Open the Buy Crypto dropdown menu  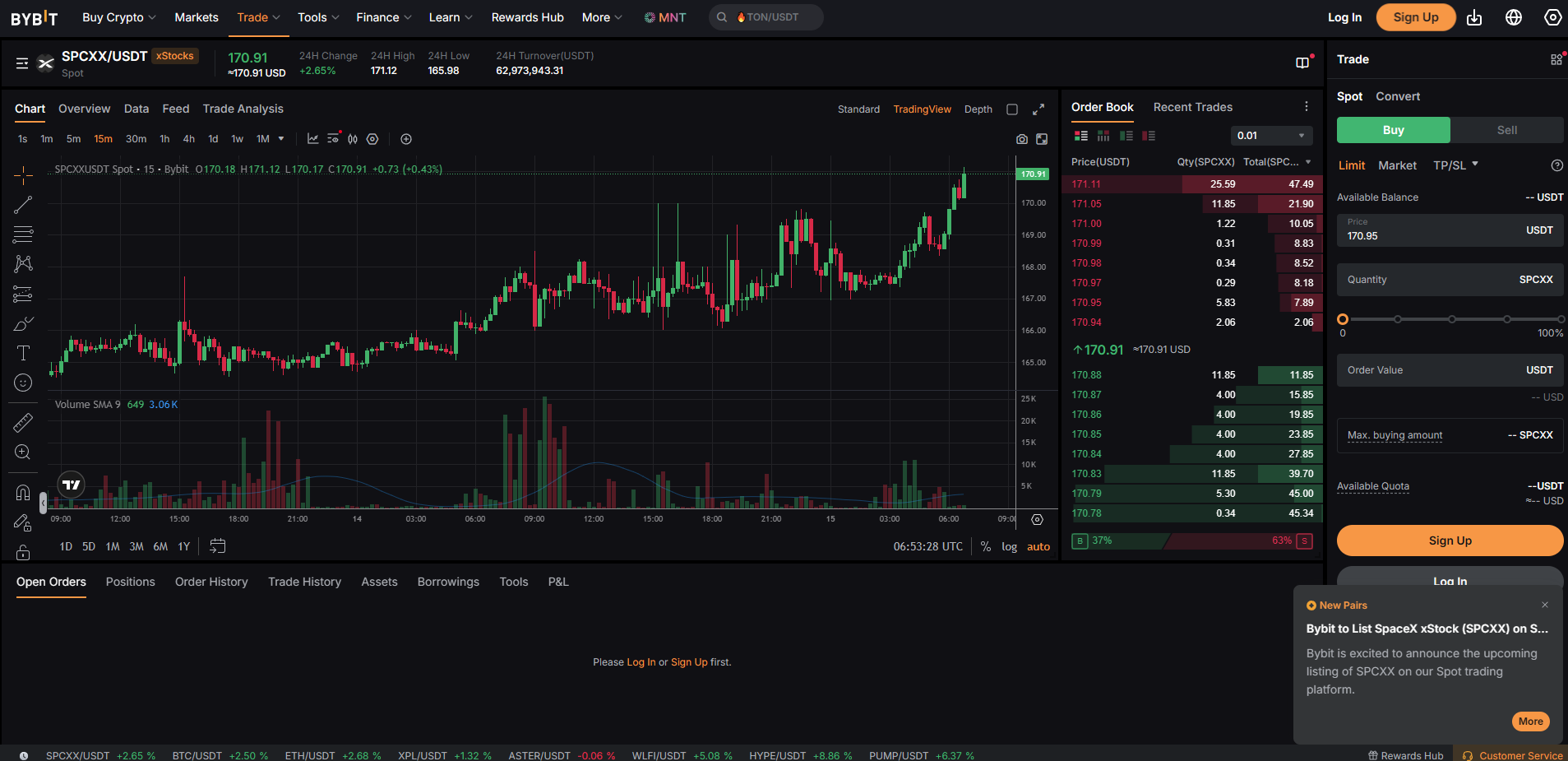click(119, 17)
